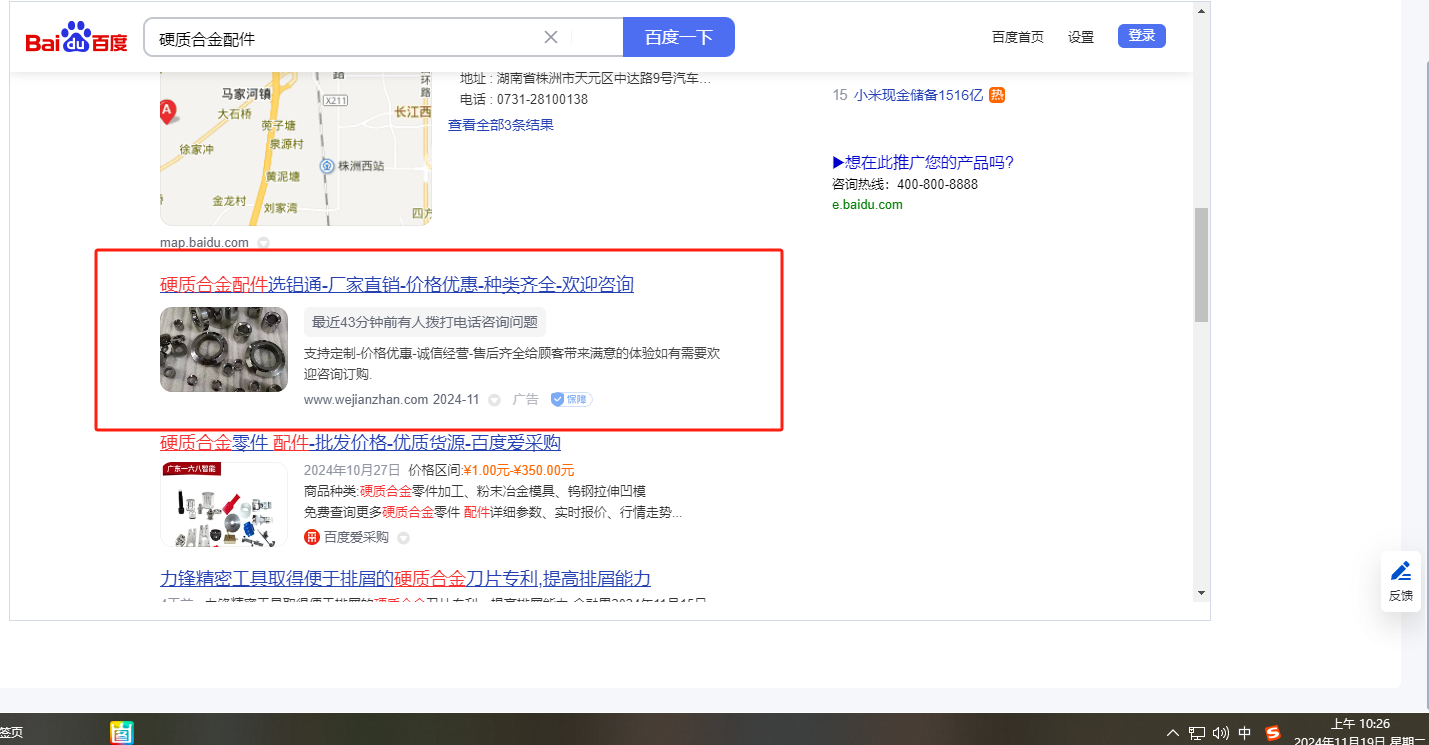
Task: Open 百度首页 in the top navigation
Action: tap(1017, 37)
